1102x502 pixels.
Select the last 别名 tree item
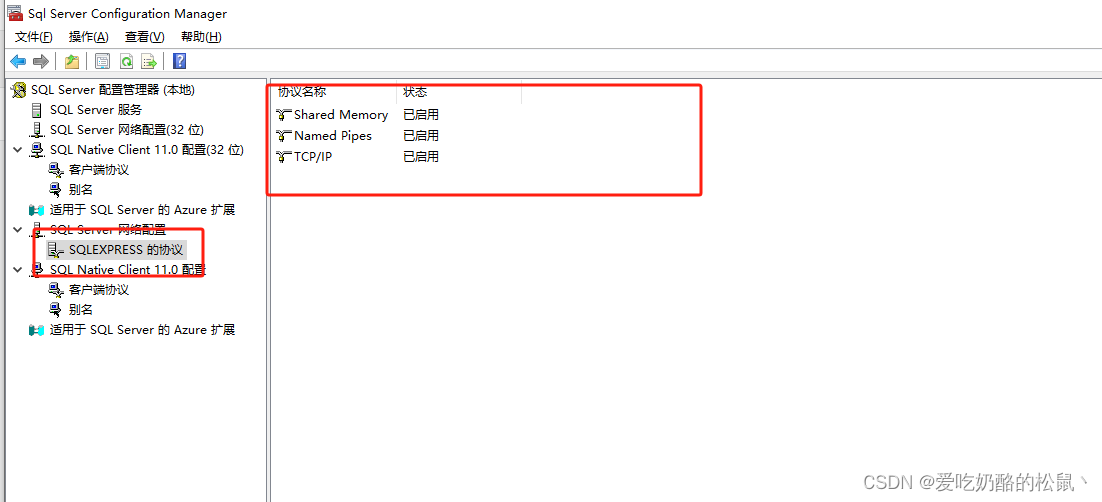[81, 309]
